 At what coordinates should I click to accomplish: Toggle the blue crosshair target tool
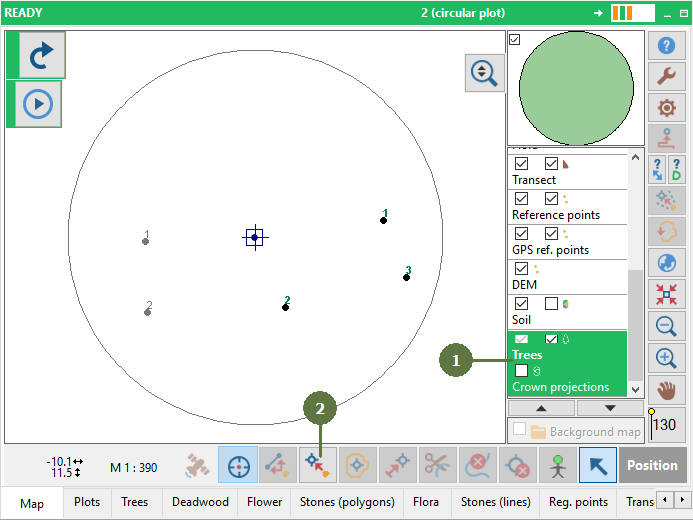pos(238,465)
